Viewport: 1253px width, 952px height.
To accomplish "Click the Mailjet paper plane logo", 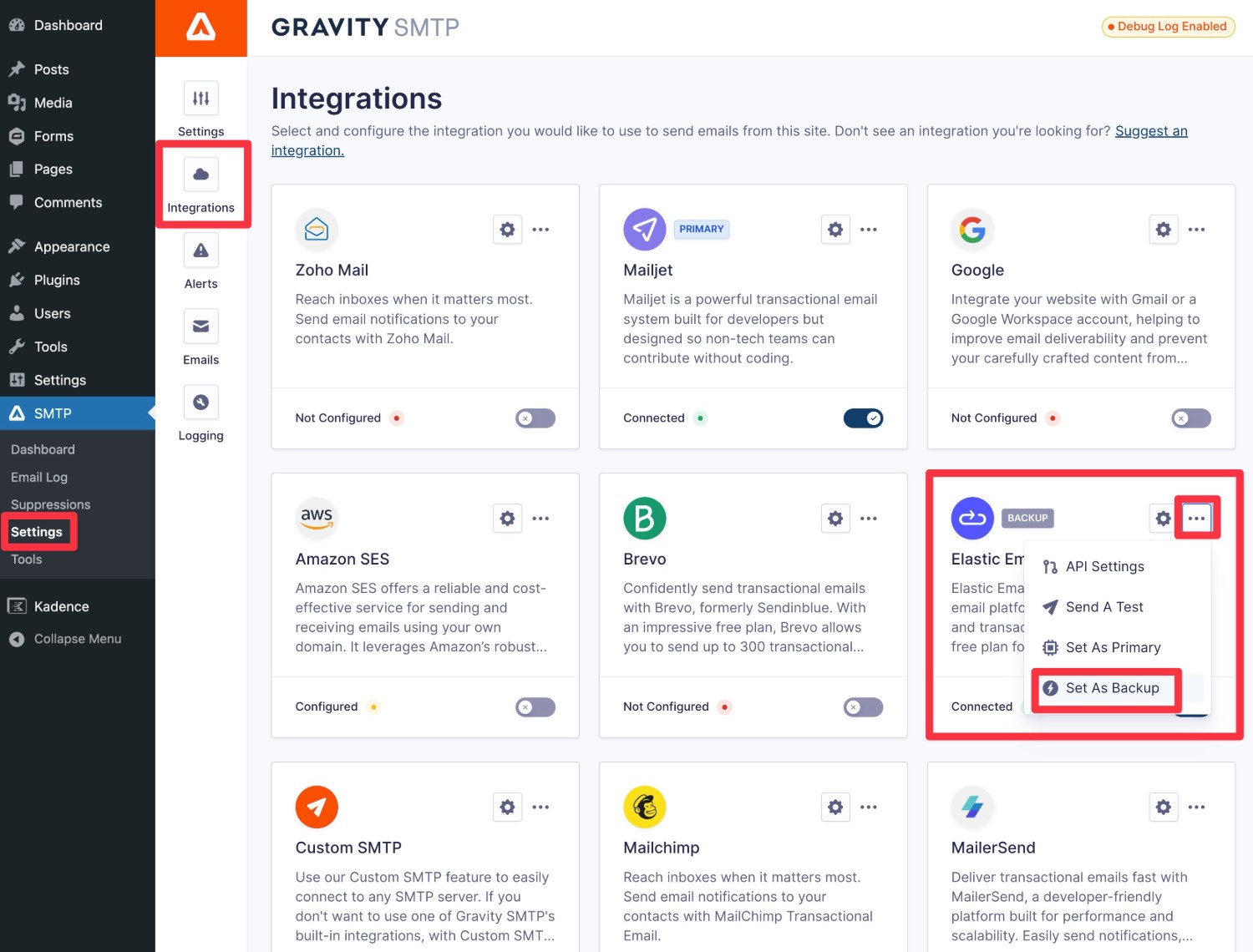I will (645, 230).
